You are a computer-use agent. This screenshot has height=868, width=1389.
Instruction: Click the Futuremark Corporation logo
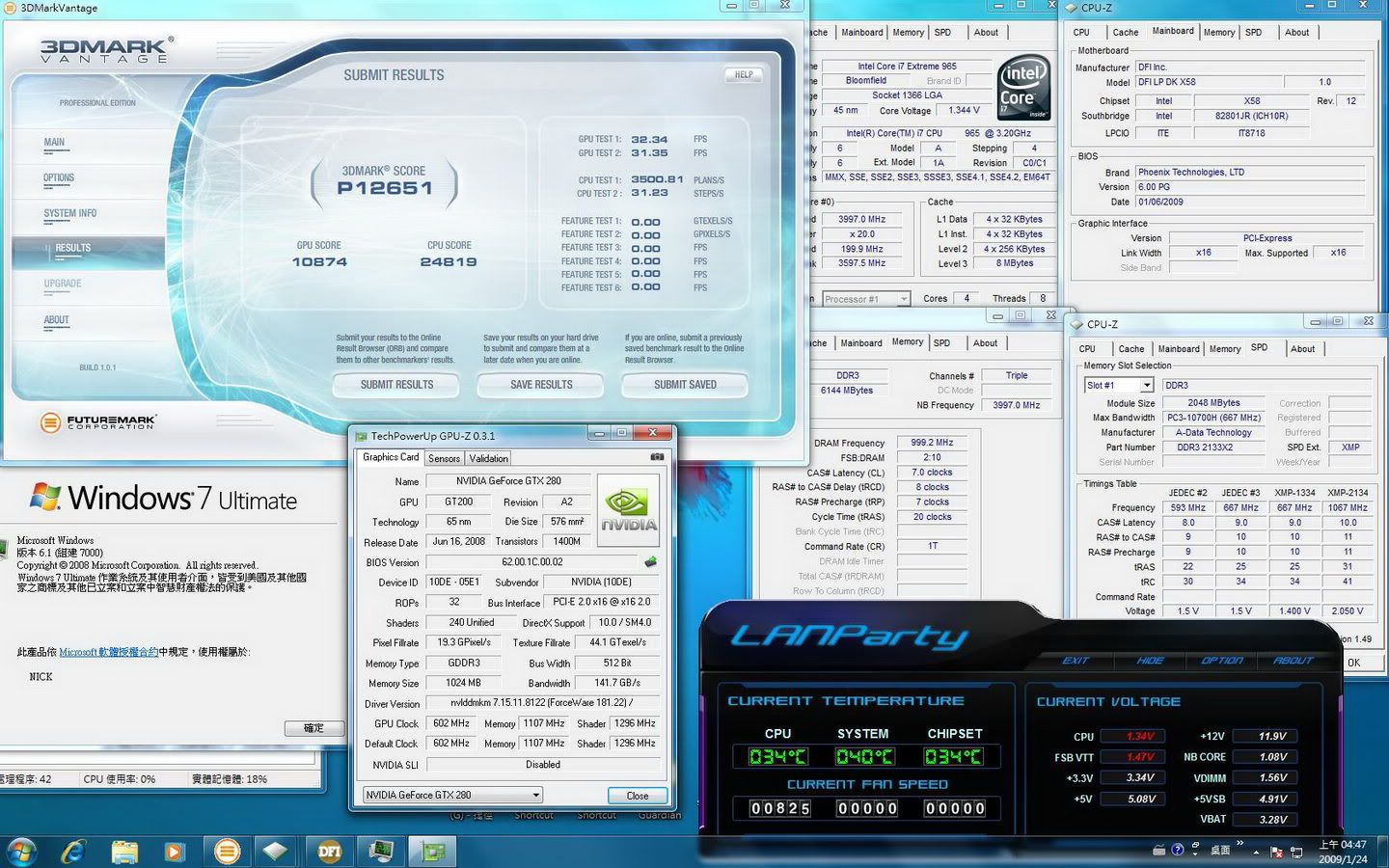point(97,422)
